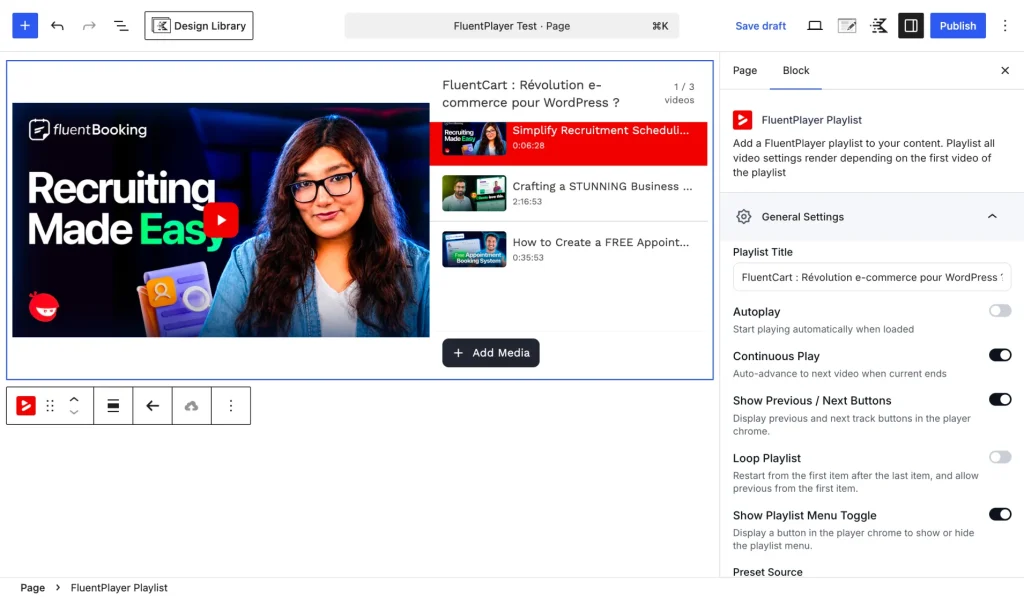
Task: Open the device preview laptop icon
Action: [814, 25]
